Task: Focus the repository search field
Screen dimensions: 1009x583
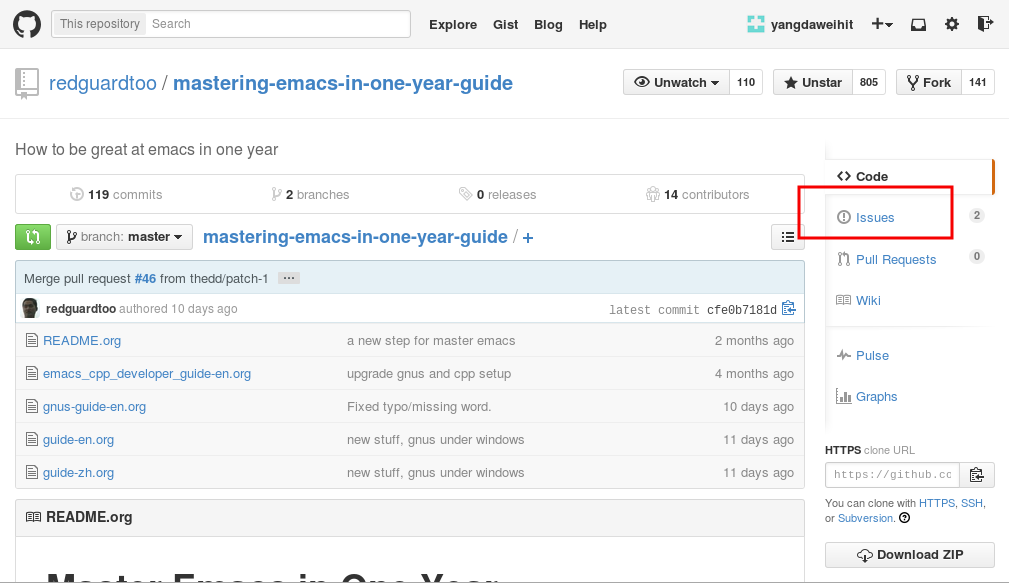Action: [x=277, y=24]
